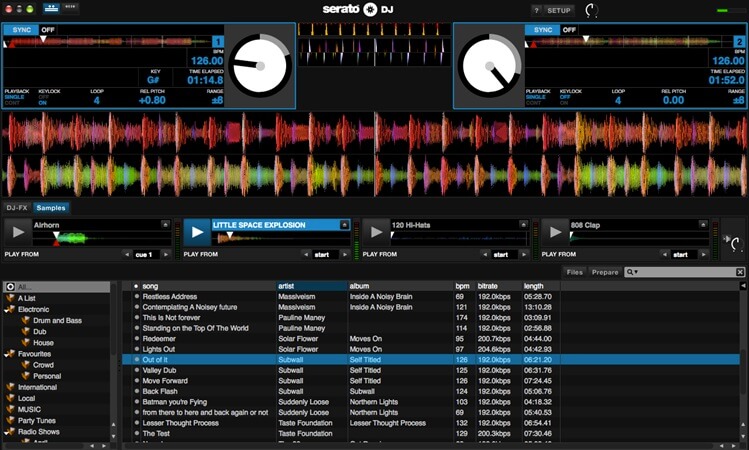Click the sampler output icon at right
749x450 pixels.
point(733,243)
